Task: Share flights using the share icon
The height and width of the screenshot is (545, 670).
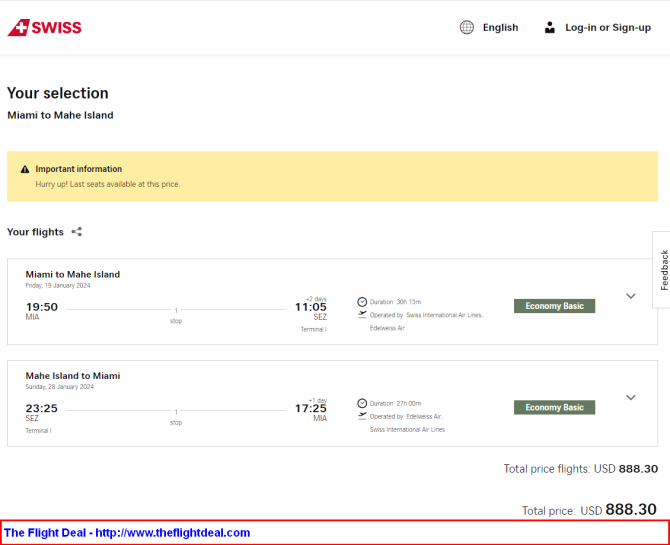Action: point(76,232)
